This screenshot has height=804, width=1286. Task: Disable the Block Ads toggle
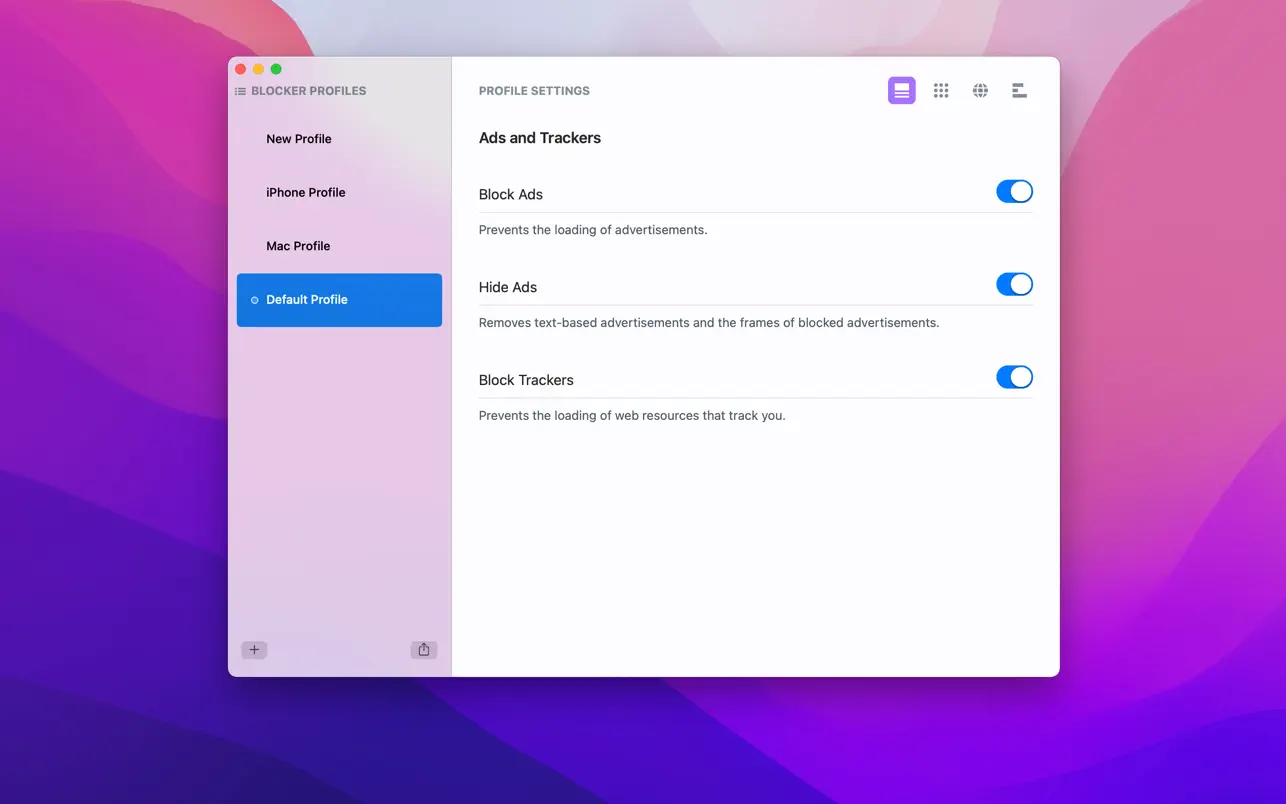click(x=1014, y=192)
